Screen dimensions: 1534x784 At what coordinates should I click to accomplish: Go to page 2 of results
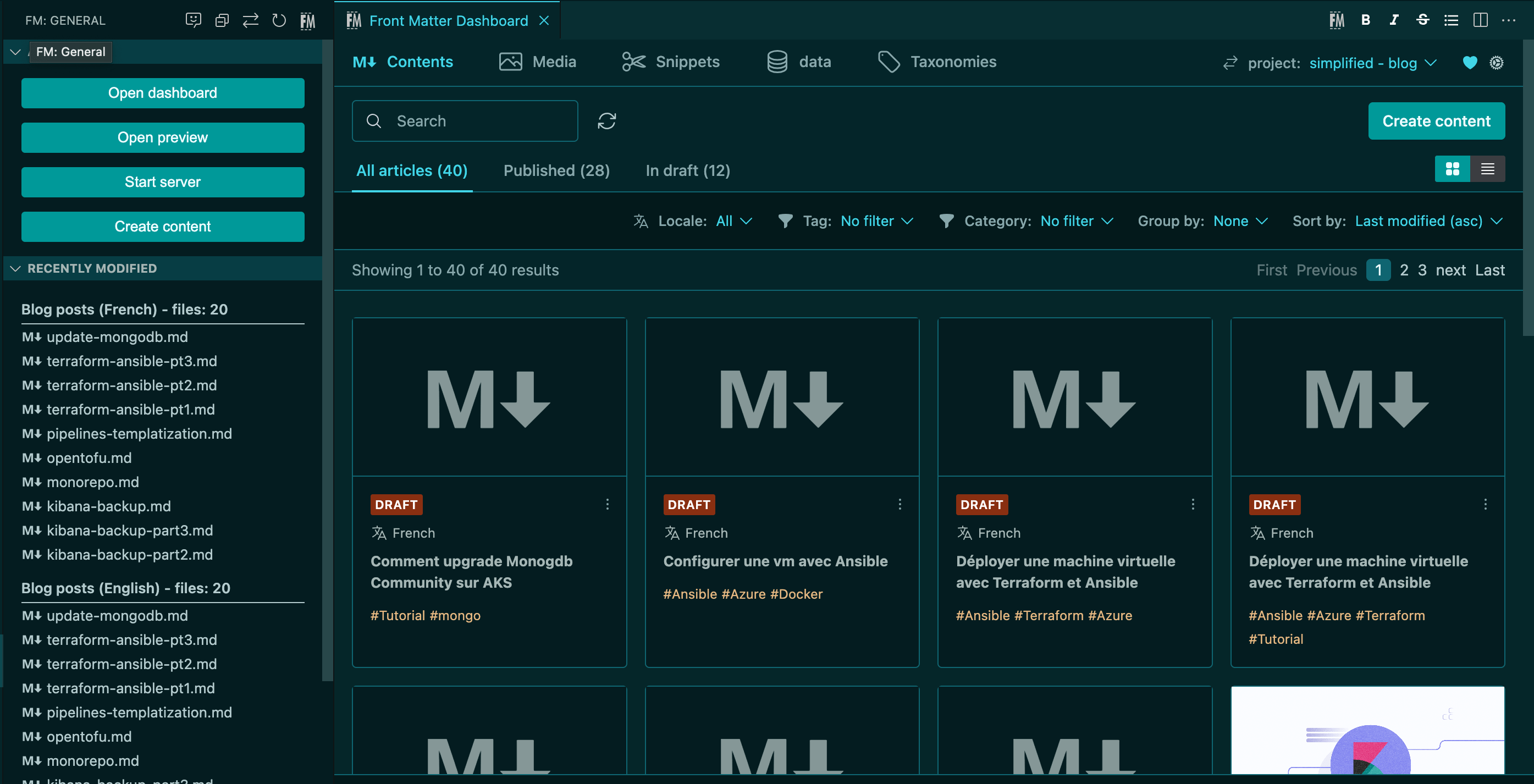tap(1404, 270)
